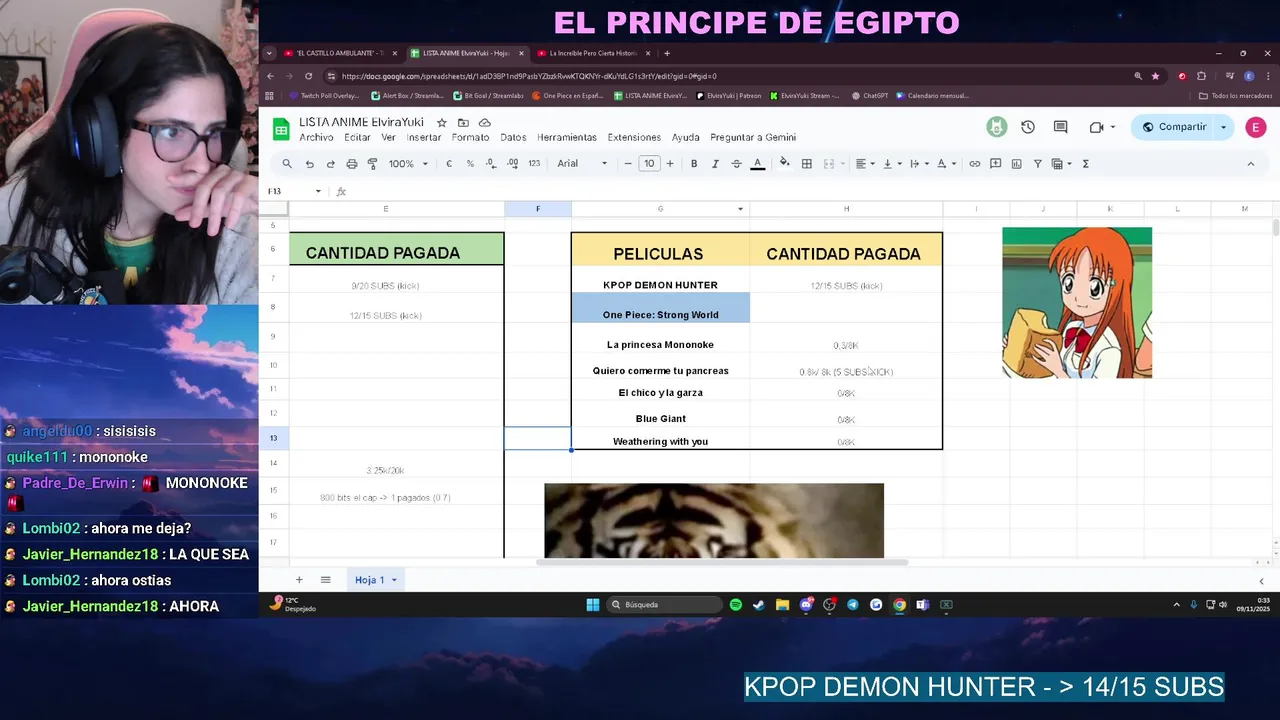The image size is (1280, 720).
Task: Reload the page in Chrome
Action: (x=308, y=76)
